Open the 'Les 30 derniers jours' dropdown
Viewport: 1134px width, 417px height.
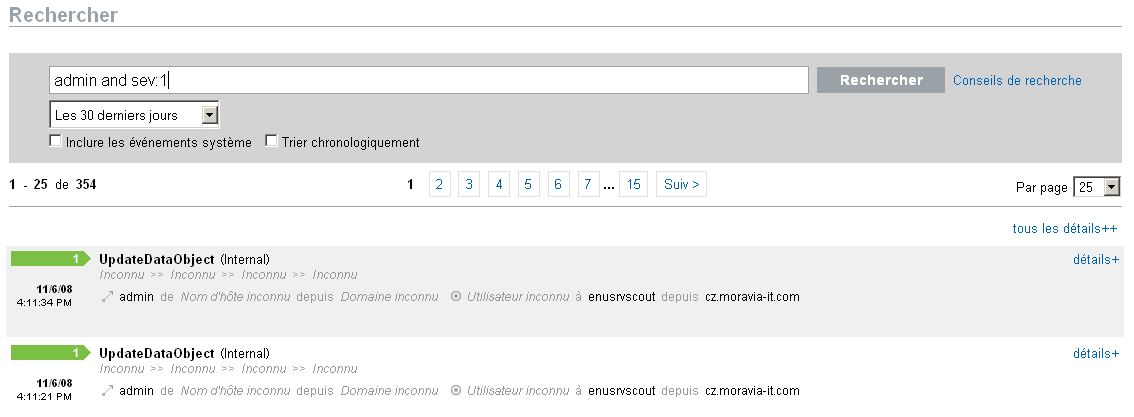point(134,115)
